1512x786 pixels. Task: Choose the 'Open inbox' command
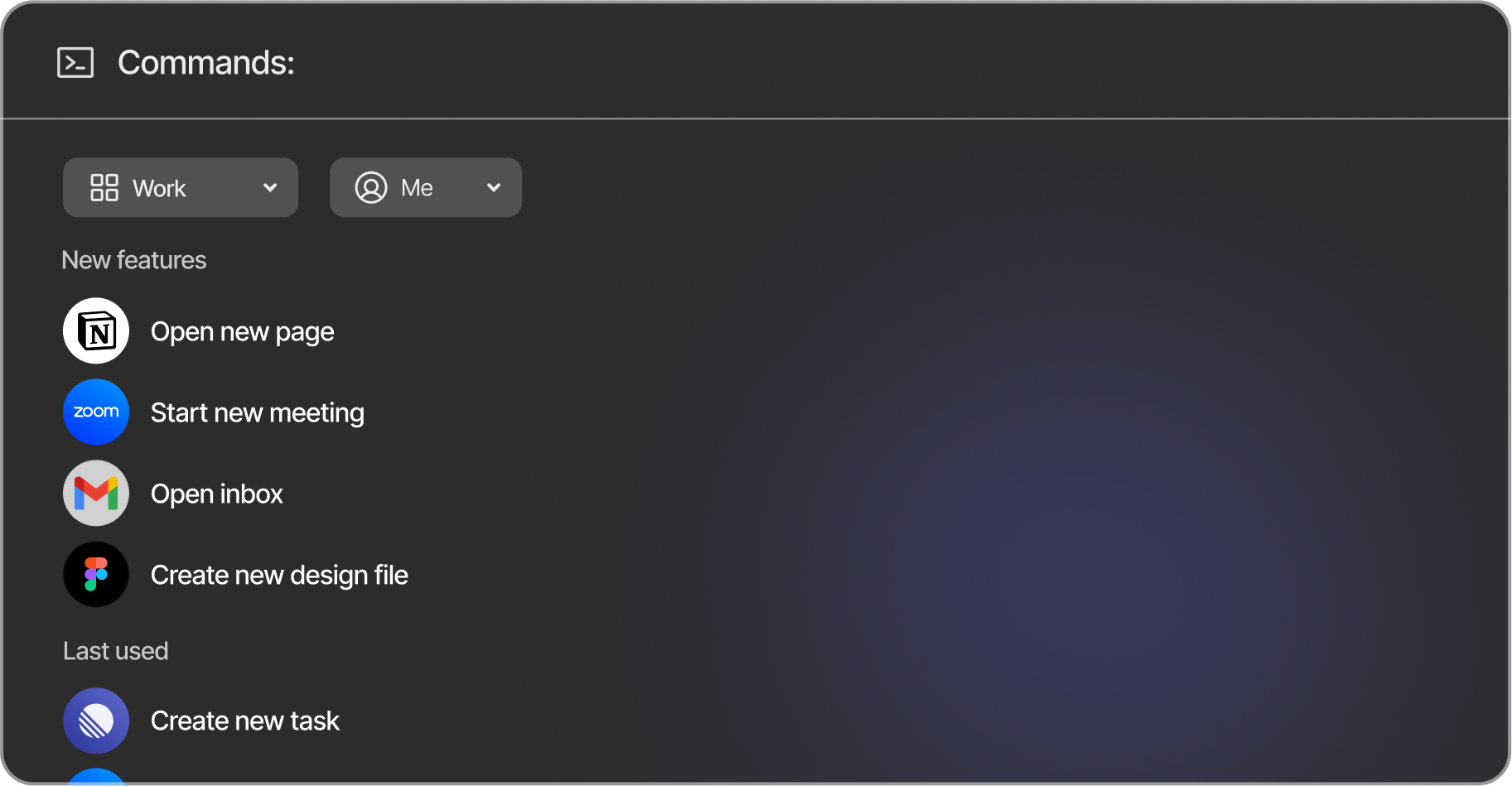coord(217,494)
